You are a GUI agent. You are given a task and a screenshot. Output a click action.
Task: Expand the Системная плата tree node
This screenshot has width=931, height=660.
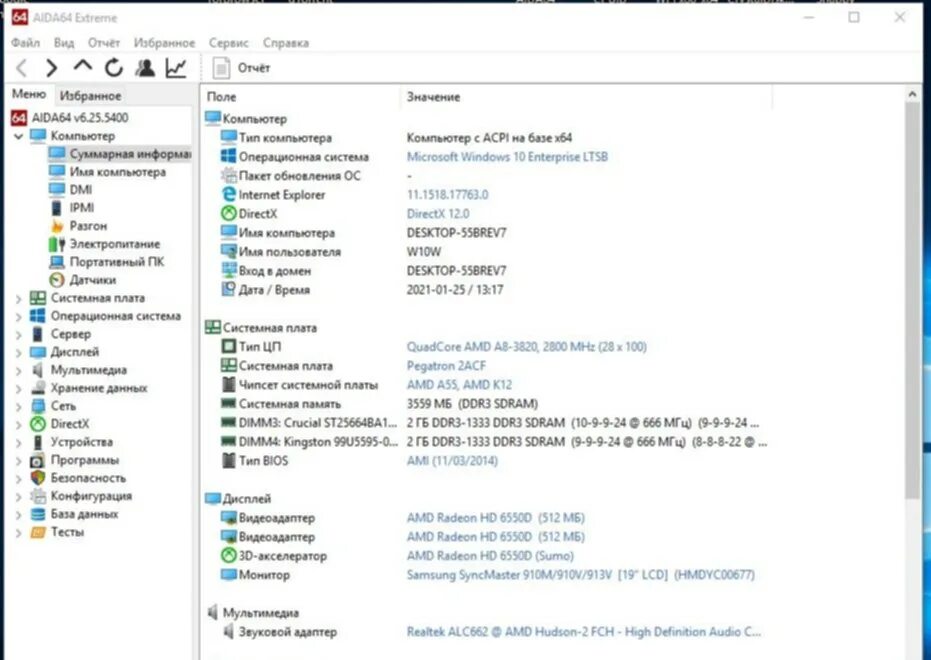pos(18,299)
